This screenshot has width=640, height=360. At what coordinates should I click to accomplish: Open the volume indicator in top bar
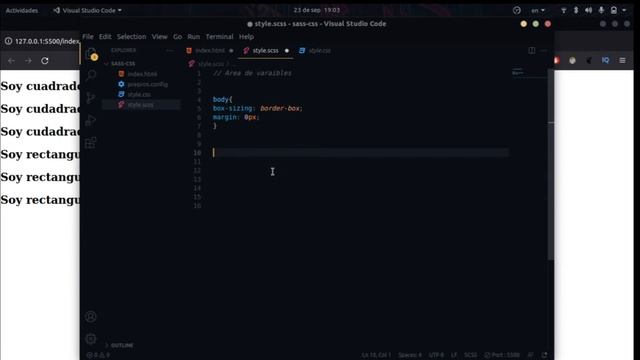(588, 10)
